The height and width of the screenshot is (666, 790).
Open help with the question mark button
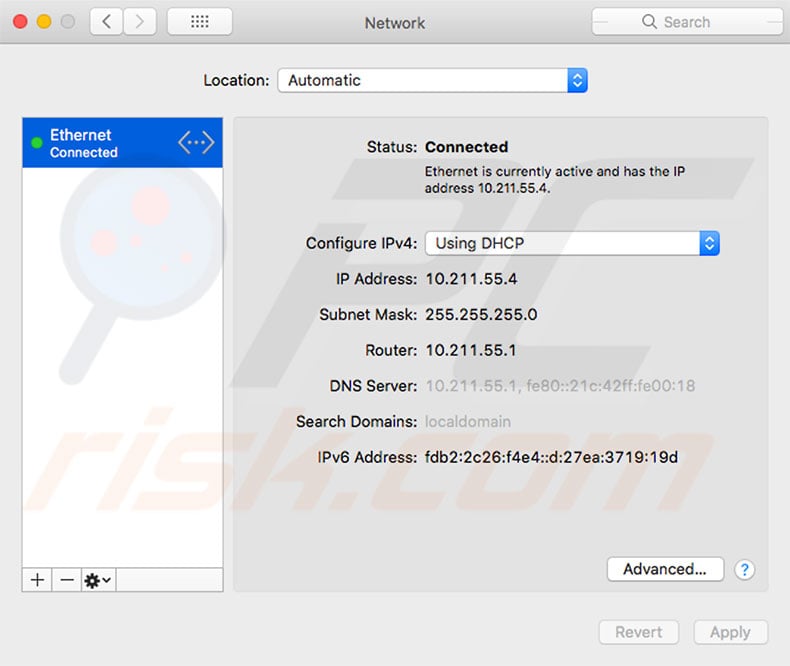pyautogui.click(x=744, y=570)
